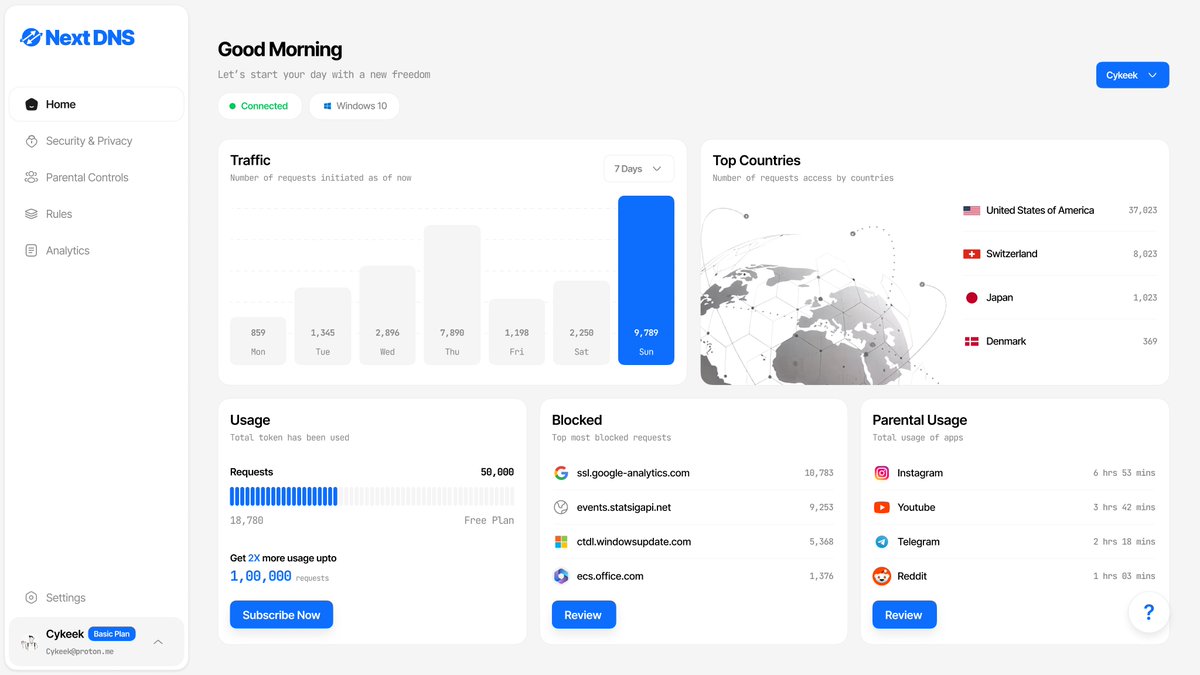
Task: Select the highlighted Sun traffic bar
Action: point(646,280)
